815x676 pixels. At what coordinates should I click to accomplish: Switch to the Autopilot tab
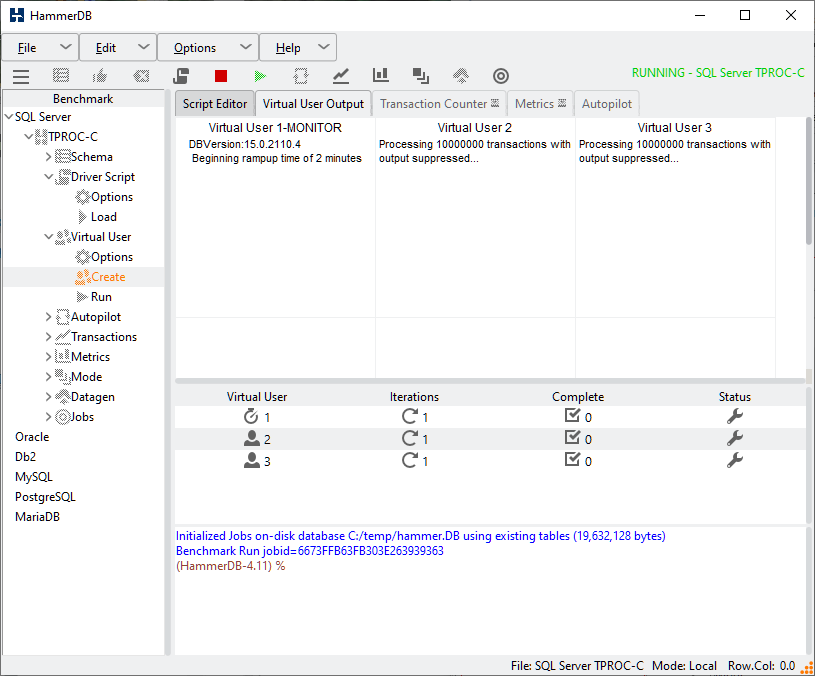tap(607, 104)
